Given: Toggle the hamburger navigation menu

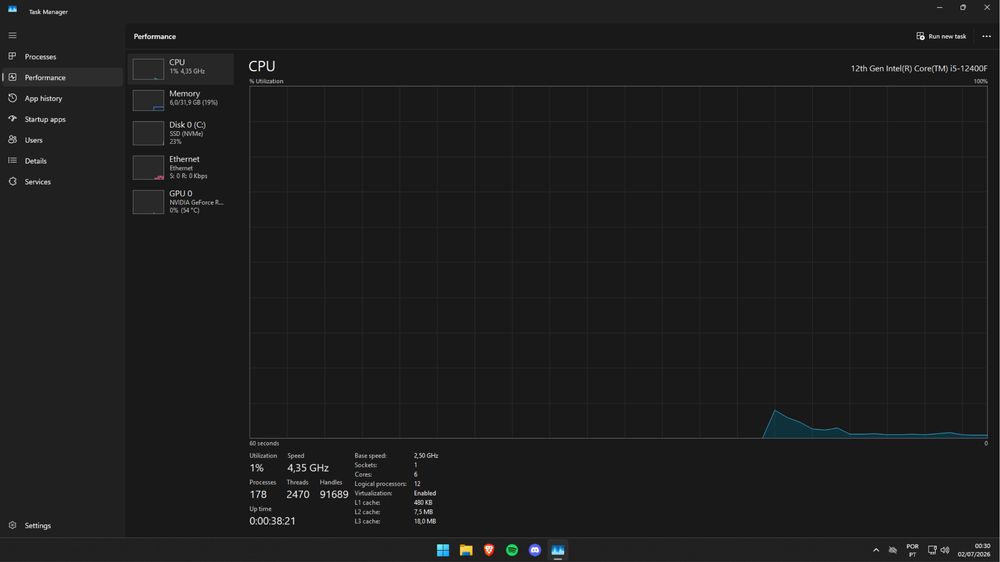Looking at the screenshot, I should 12,36.
